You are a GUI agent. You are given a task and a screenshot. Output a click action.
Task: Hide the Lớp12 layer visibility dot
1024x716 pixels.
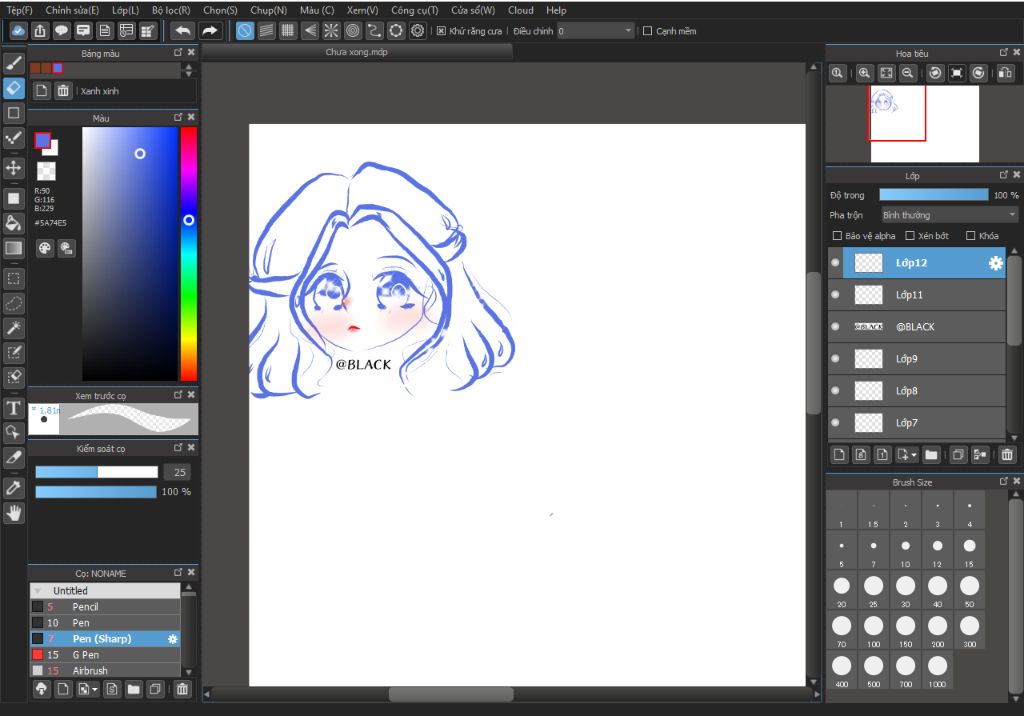[835, 263]
